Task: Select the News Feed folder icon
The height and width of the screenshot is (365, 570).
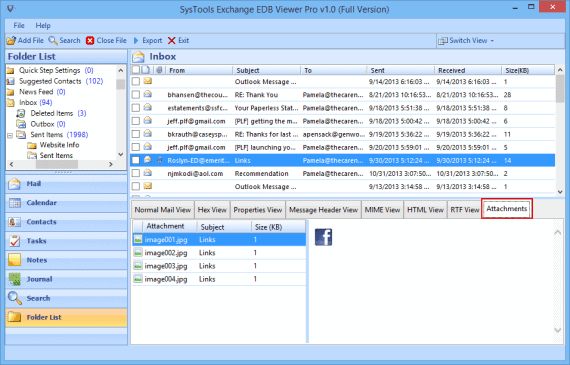Action: point(11,92)
